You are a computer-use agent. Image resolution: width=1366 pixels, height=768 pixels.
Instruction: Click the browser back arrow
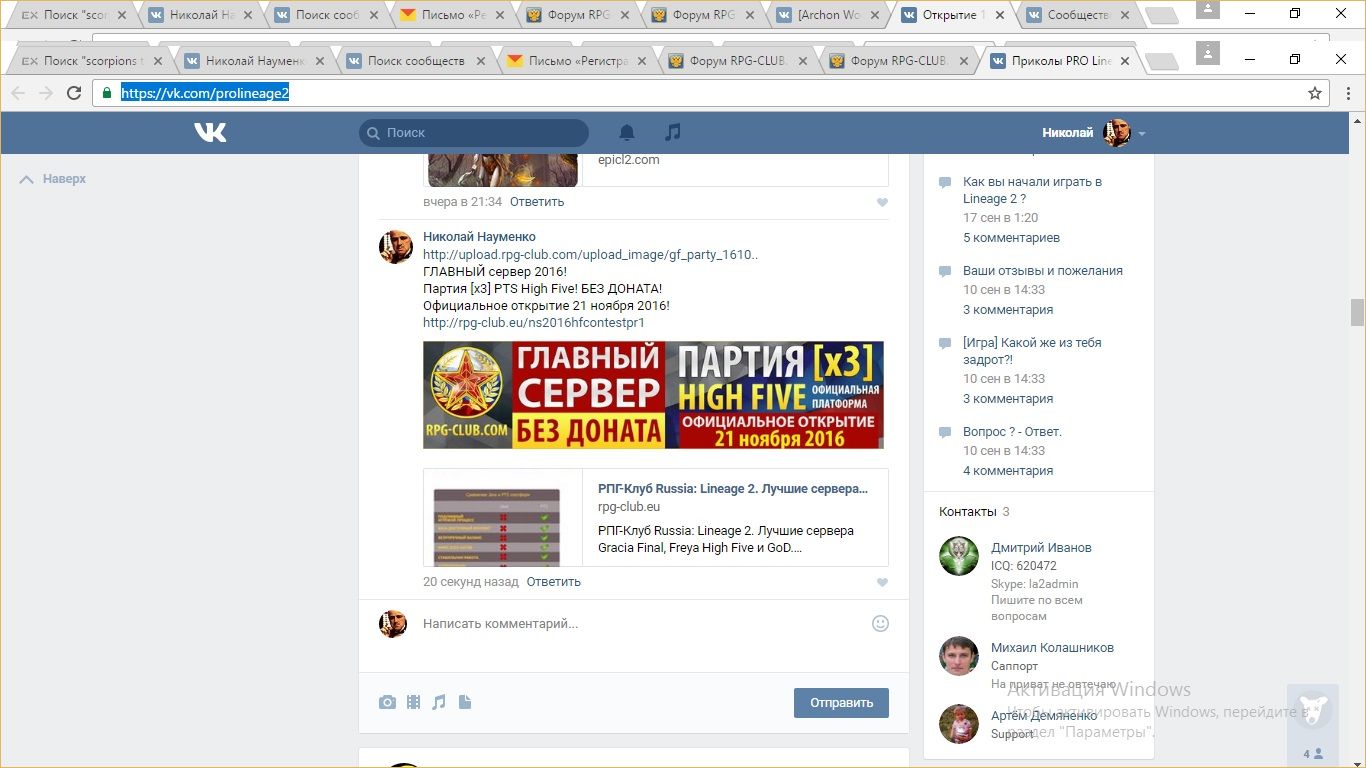coord(18,93)
